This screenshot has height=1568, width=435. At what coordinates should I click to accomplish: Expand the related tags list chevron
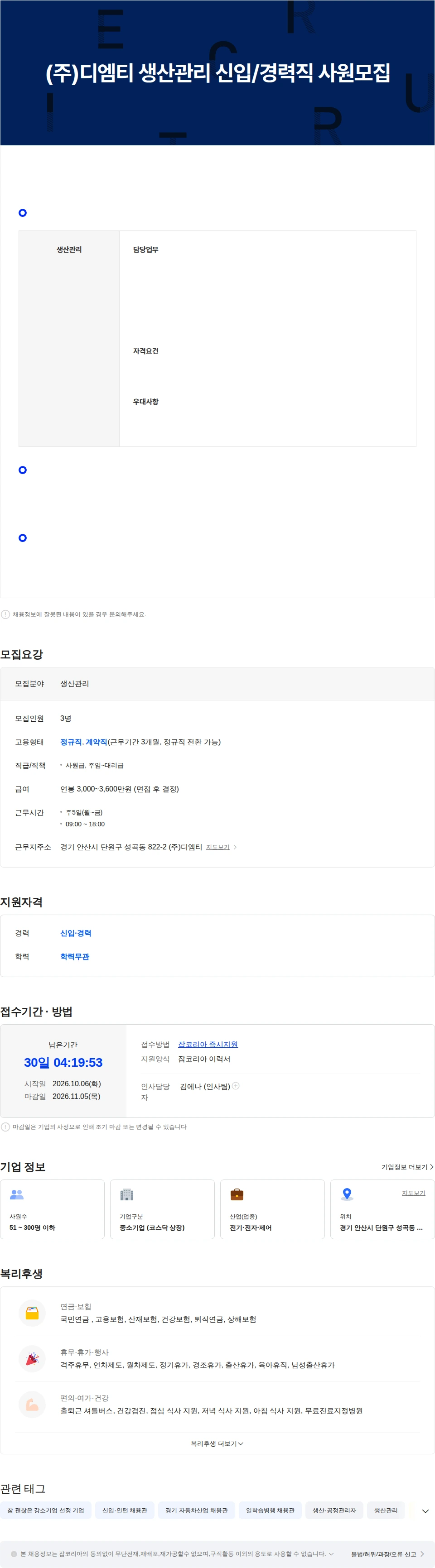(x=425, y=1511)
